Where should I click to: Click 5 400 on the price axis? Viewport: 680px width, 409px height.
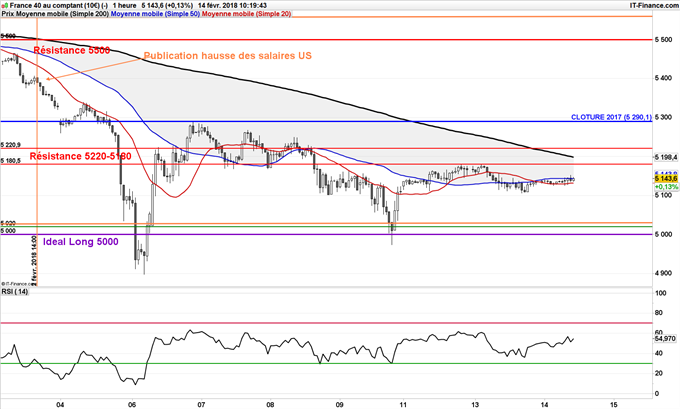point(664,78)
